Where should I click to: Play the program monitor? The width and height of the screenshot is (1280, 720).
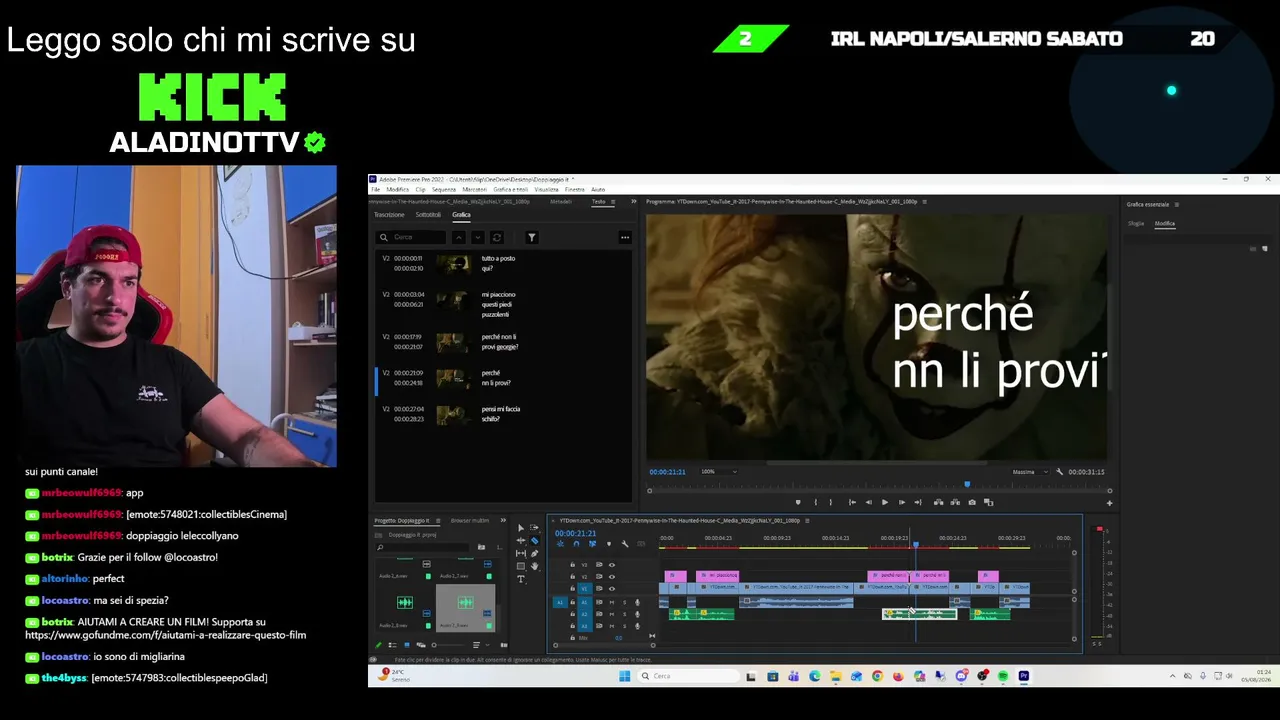pos(884,502)
